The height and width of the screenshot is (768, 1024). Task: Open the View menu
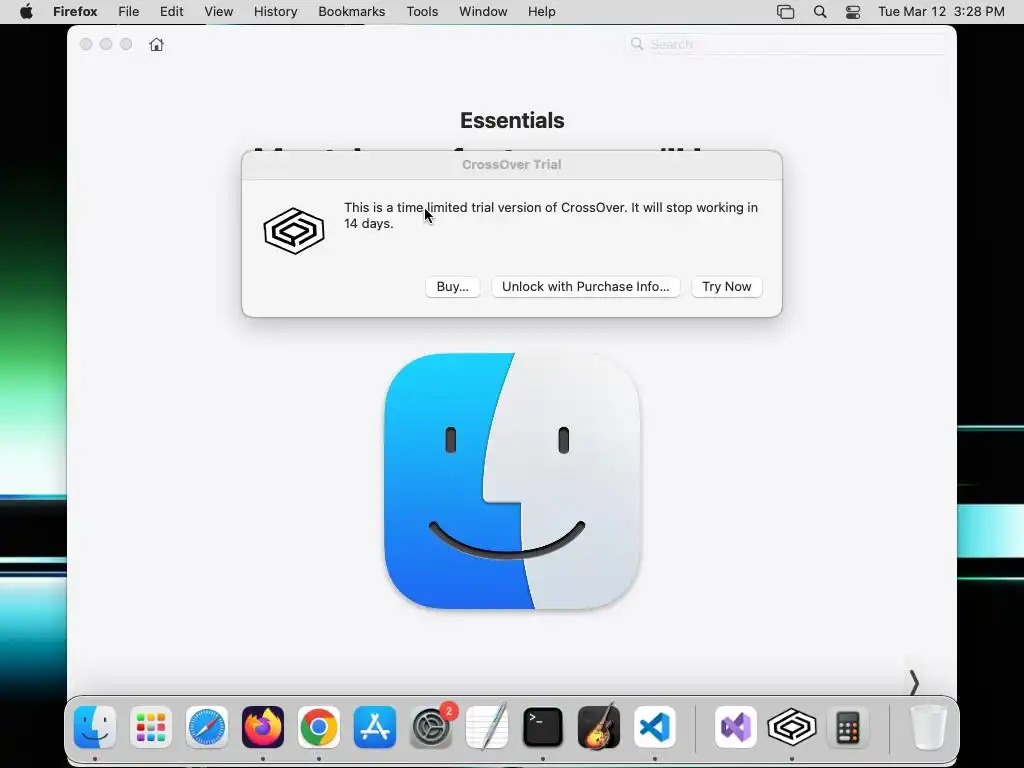pos(219,12)
